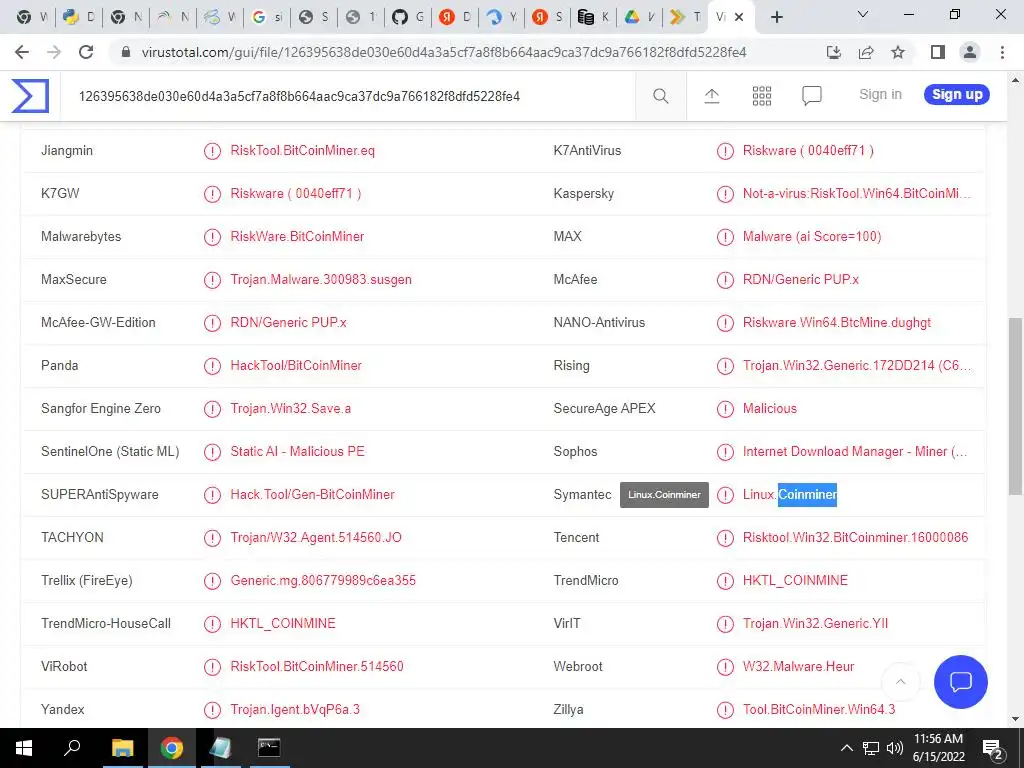Open Windows taskbar search
The image size is (1024, 768).
[71, 748]
